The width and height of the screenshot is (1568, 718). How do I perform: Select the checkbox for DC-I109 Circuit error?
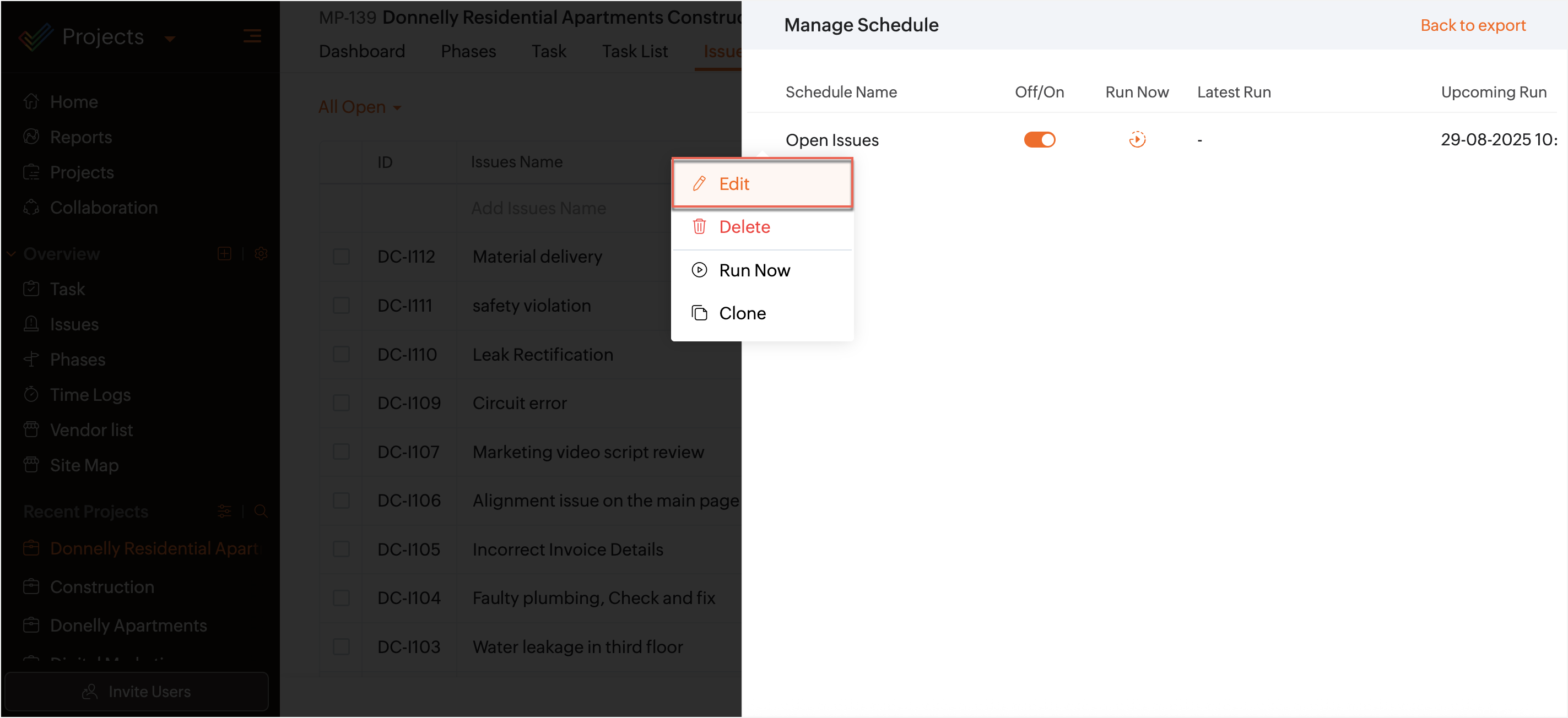click(342, 403)
